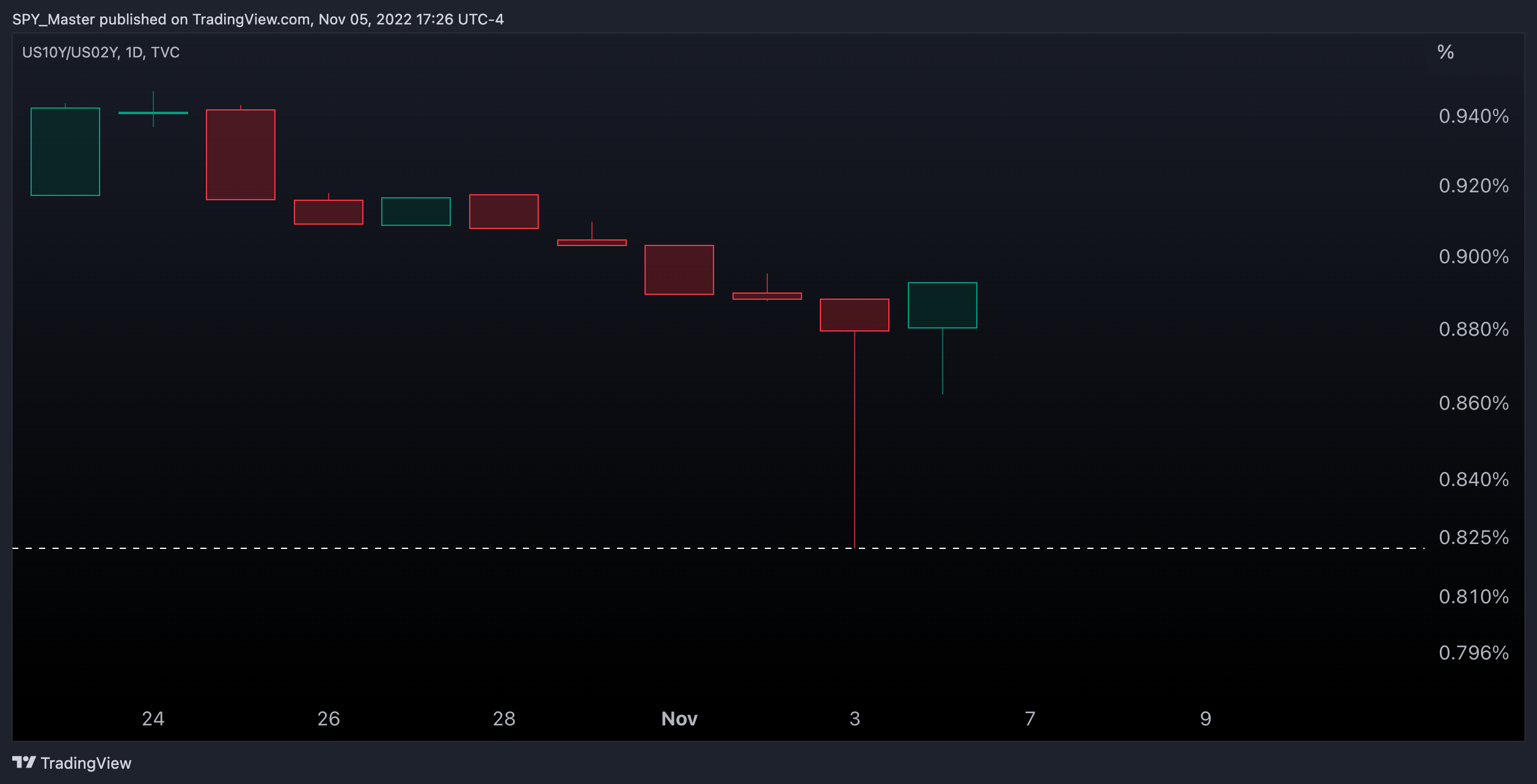Click the first green candle at far left
Viewport: 1537px width, 784px height.
click(x=65, y=151)
